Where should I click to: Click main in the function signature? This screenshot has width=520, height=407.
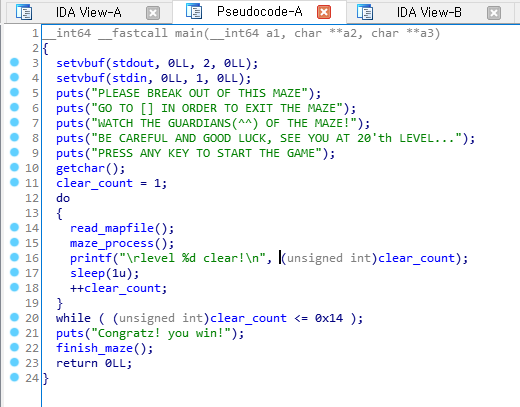pos(189,33)
